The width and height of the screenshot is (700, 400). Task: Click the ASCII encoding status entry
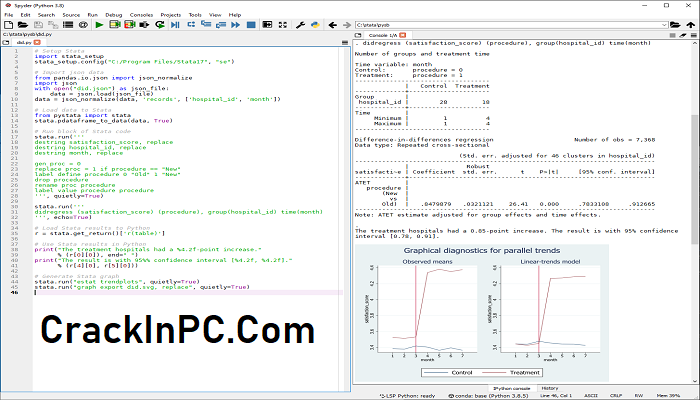(x=591, y=396)
